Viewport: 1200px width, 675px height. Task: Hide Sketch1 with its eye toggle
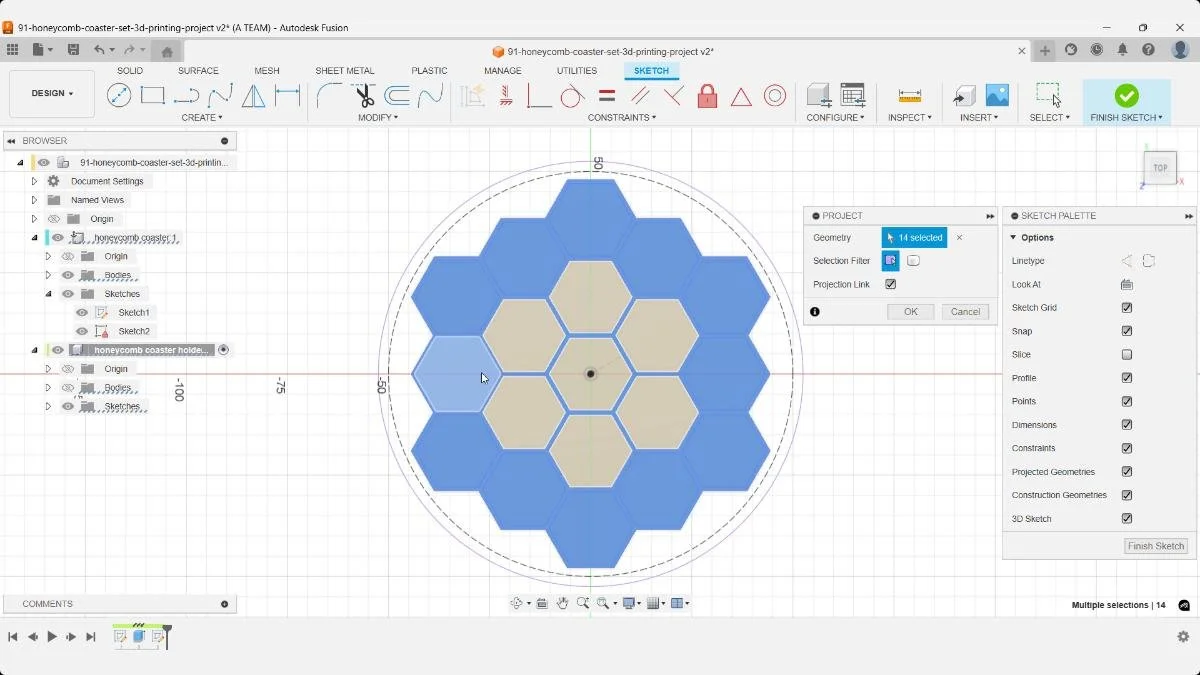81,312
